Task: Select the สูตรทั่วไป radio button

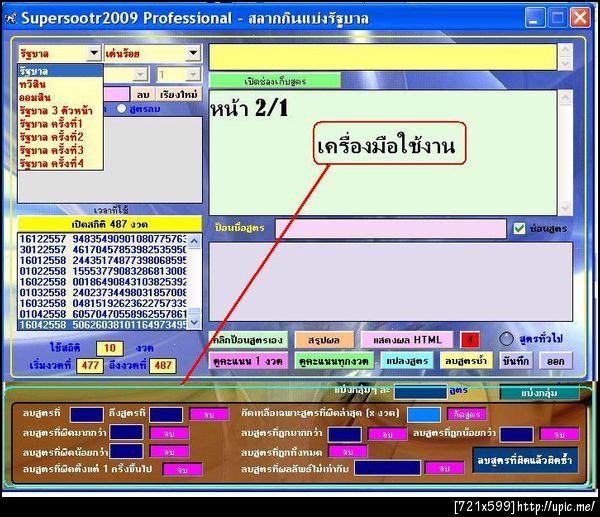Action: tap(506, 338)
